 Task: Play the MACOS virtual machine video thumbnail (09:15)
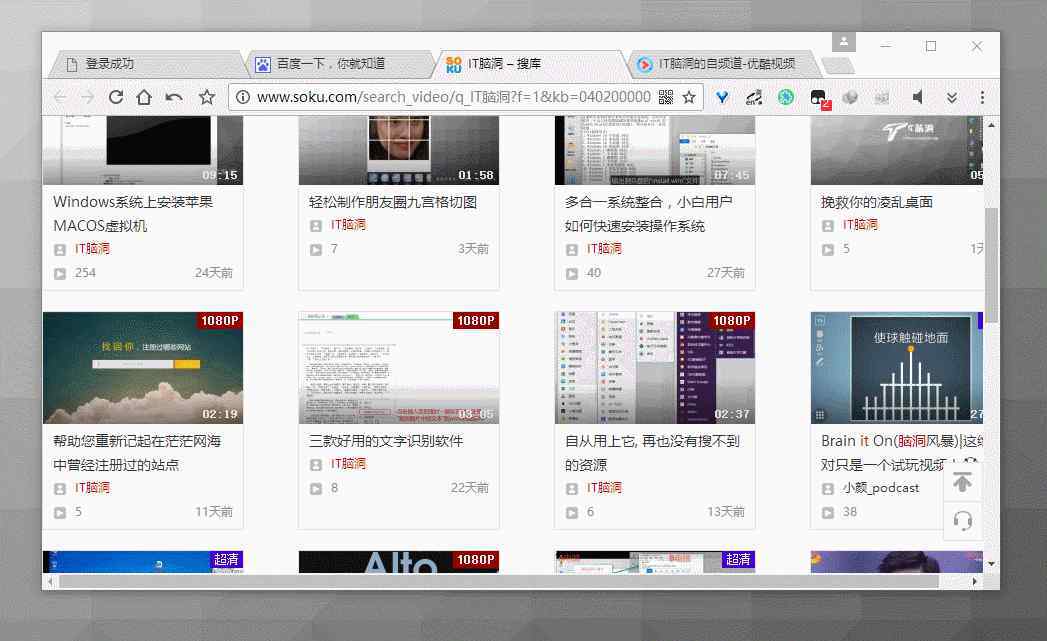143,150
